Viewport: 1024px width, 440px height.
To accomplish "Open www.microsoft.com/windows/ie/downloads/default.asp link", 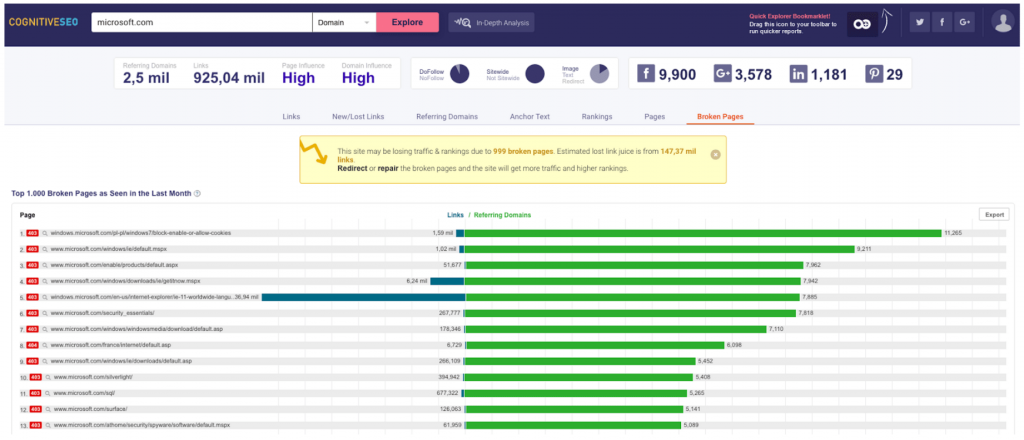I will click(121, 361).
